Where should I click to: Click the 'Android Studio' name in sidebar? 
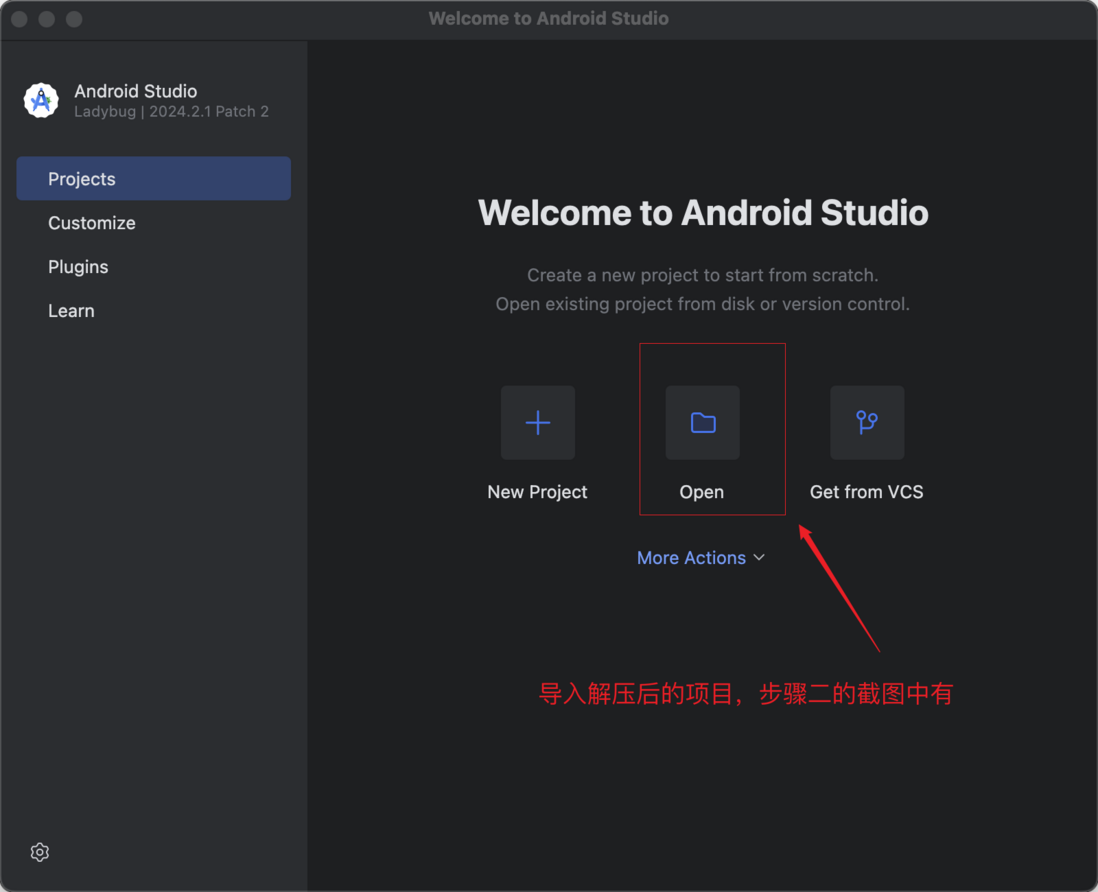[136, 91]
